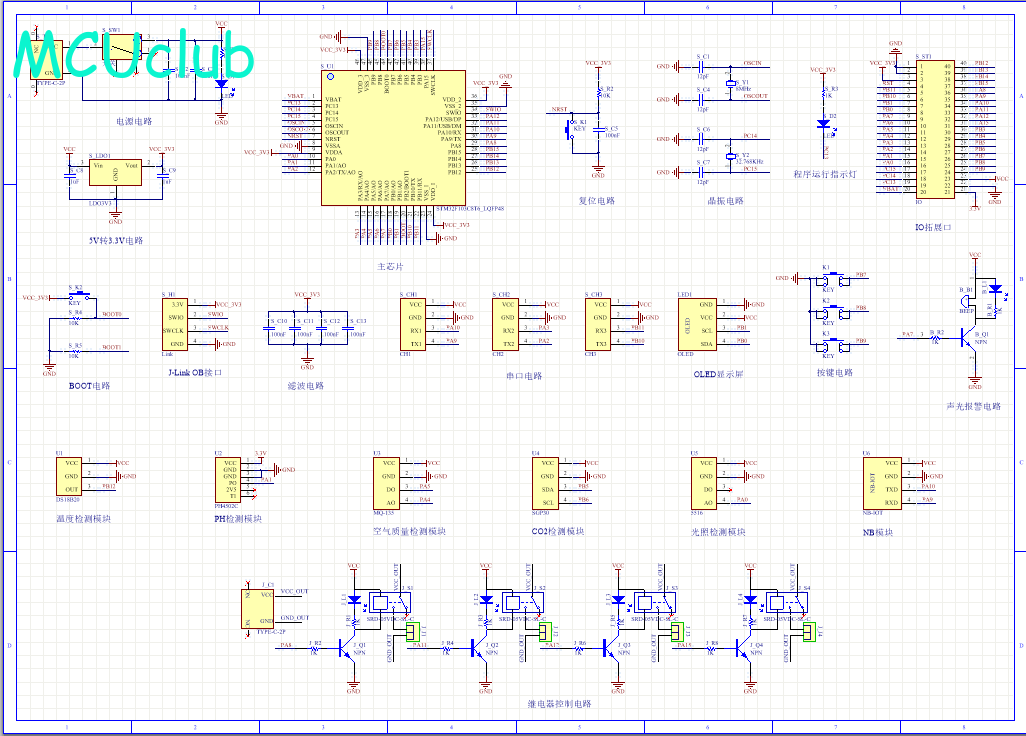Select the S_Y2 32.768KHz crystal
Screen dimensions: 1026x736
[730, 156]
